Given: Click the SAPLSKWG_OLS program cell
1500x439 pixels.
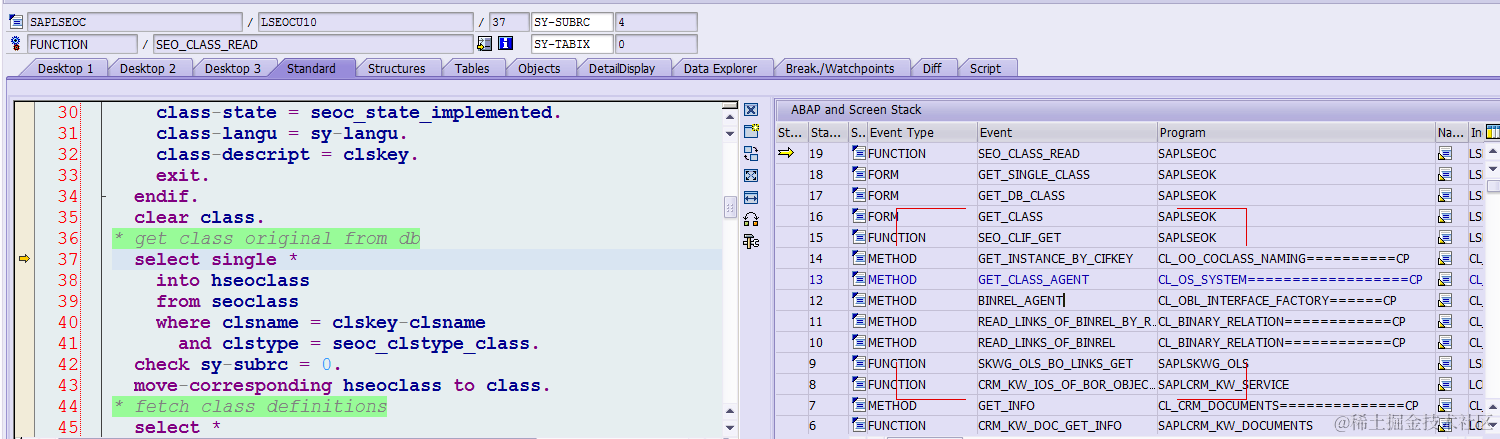Looking at the screenshot, I should coord(1296,363).
